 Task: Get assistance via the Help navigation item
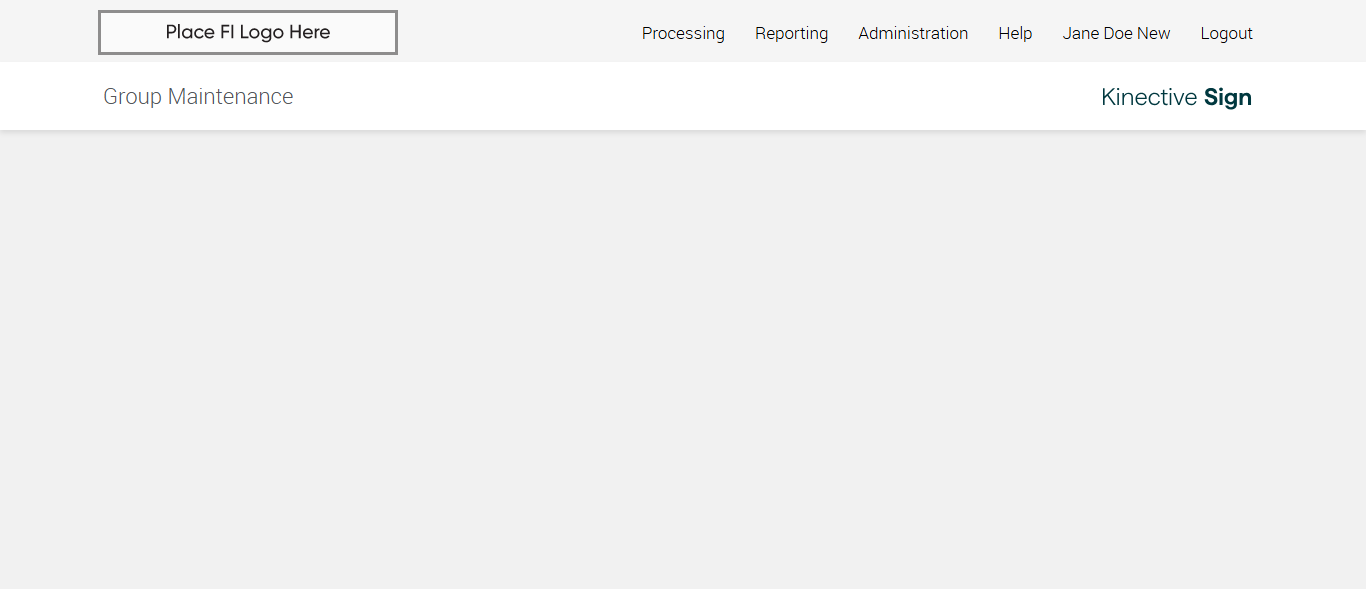tap(1015, 33)
